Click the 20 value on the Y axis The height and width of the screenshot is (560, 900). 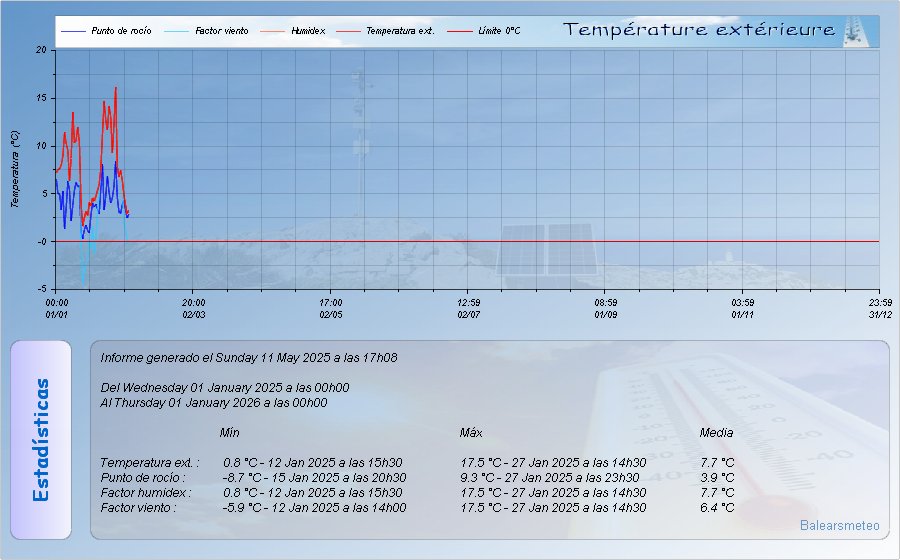coord(41,50)
